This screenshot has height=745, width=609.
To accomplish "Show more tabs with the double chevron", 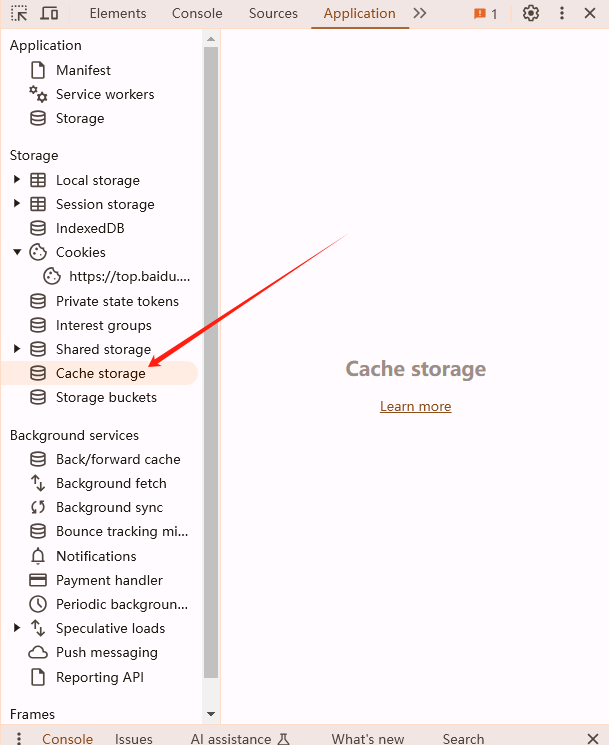I will point(419,13).
